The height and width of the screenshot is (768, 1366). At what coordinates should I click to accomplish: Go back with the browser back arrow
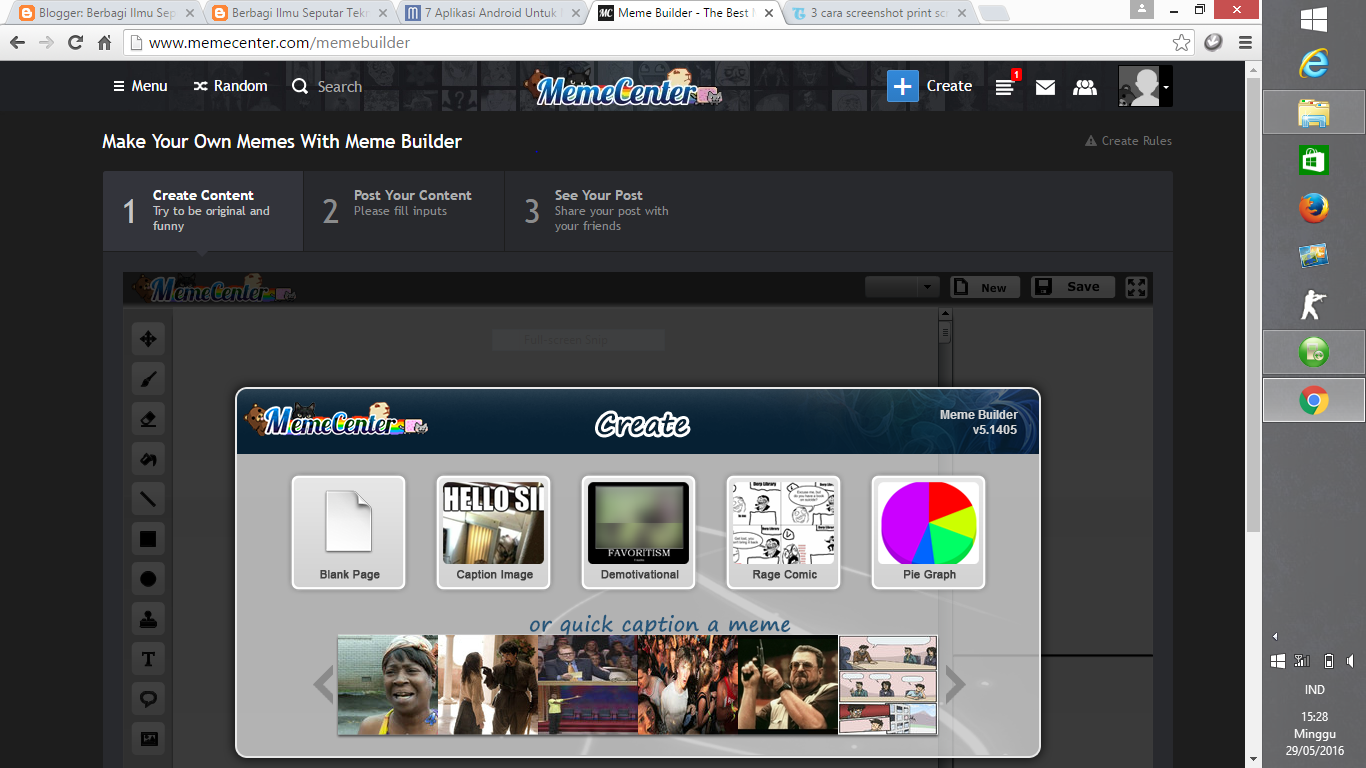pyautogui.click(x=17, y=42)
